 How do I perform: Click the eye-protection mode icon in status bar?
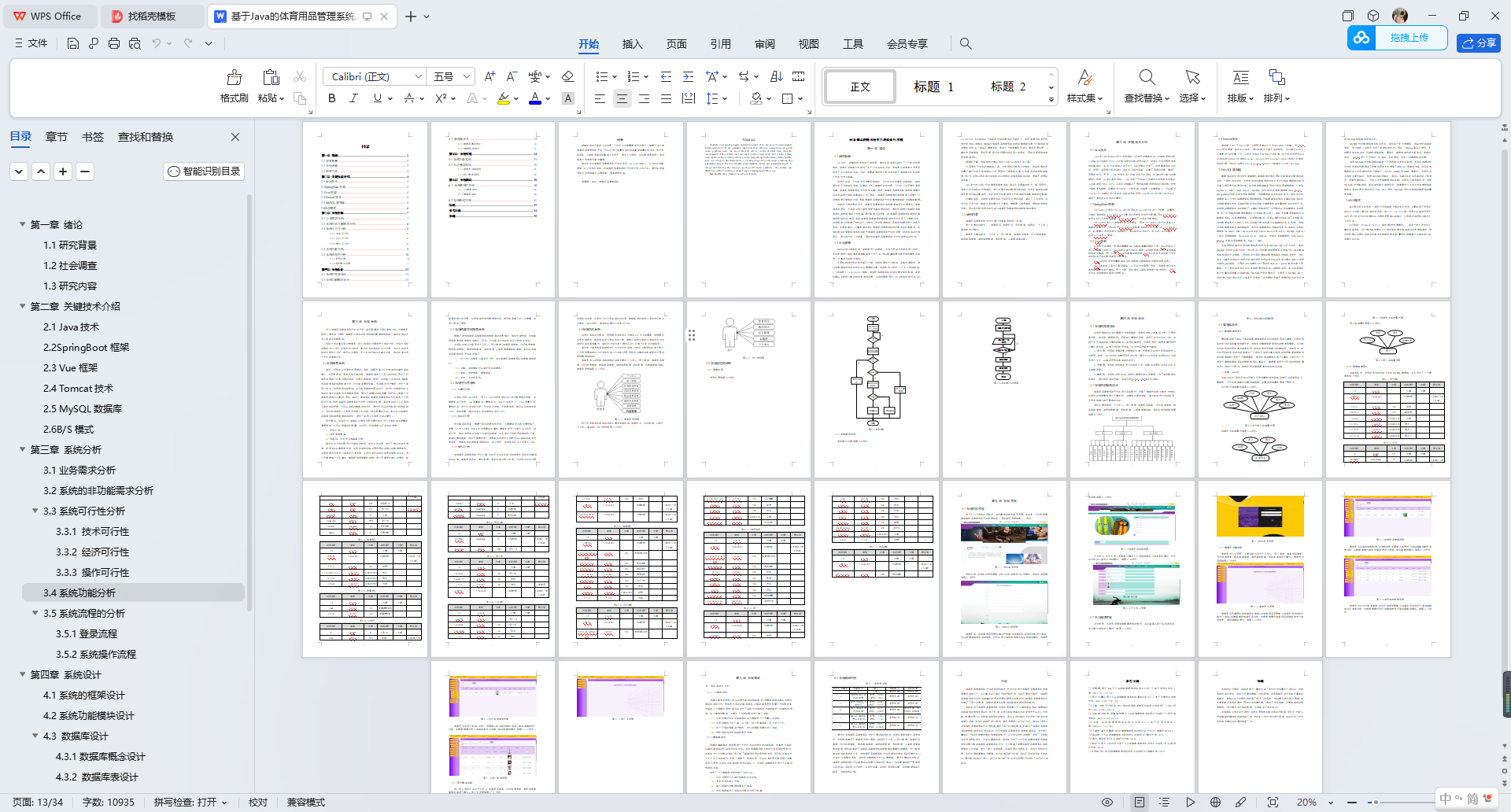[x=1107, y=803]
